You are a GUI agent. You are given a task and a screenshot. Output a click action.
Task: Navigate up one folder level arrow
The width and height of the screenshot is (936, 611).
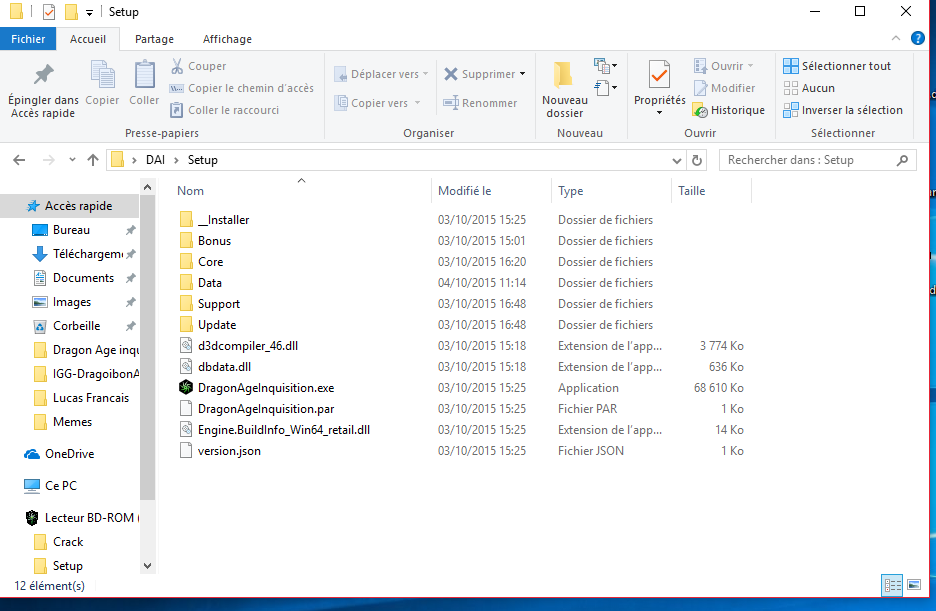(x=93, y=160)
